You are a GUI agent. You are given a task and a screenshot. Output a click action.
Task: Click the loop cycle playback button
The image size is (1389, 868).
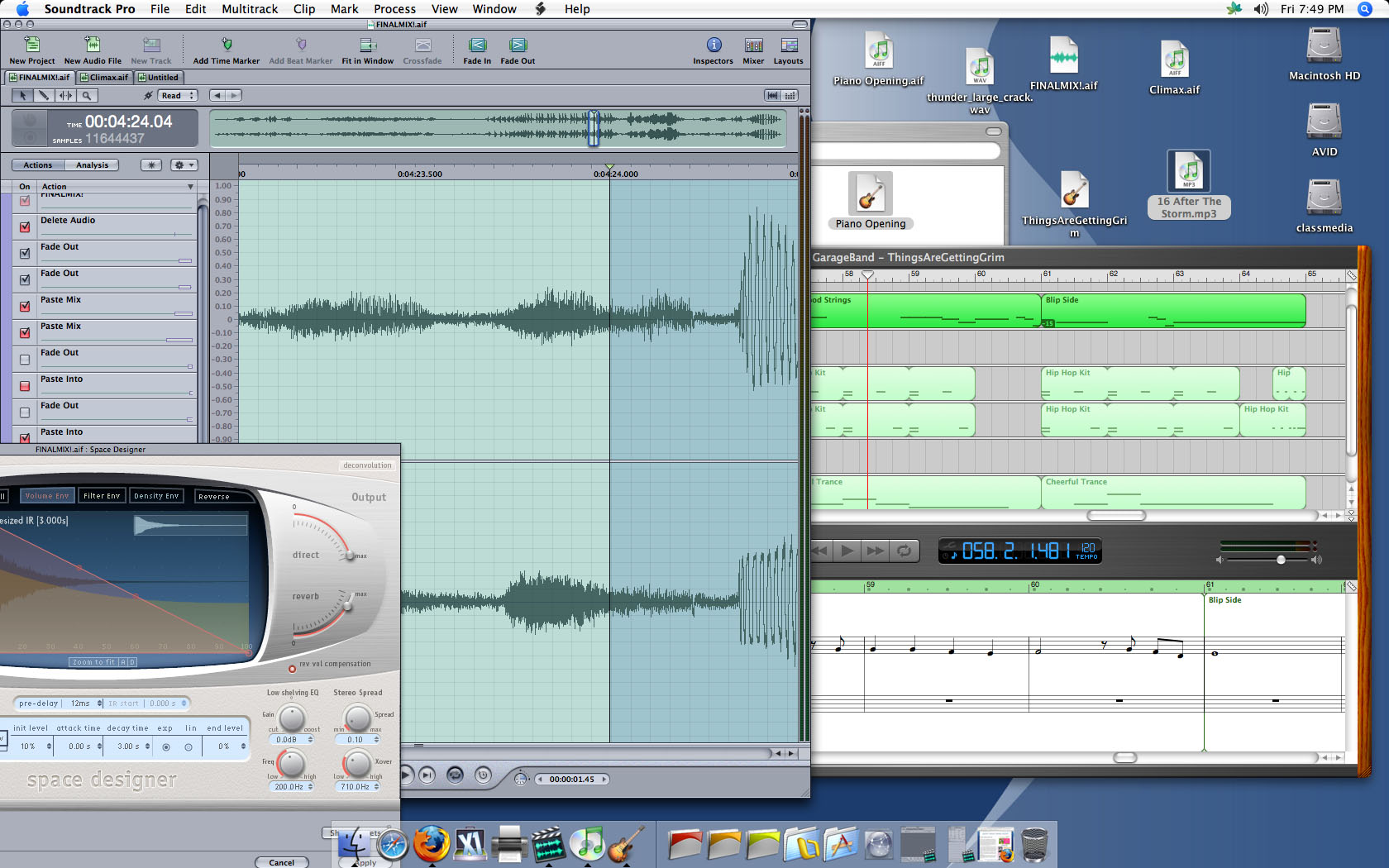[x=455, y=775]
